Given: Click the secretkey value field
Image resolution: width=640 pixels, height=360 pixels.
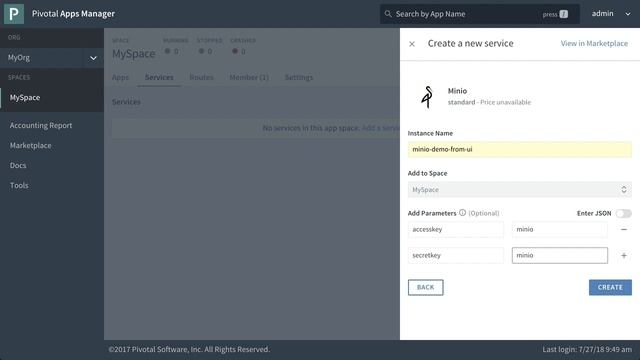Looking at the screenshot, I should click(x=560, y=256).
